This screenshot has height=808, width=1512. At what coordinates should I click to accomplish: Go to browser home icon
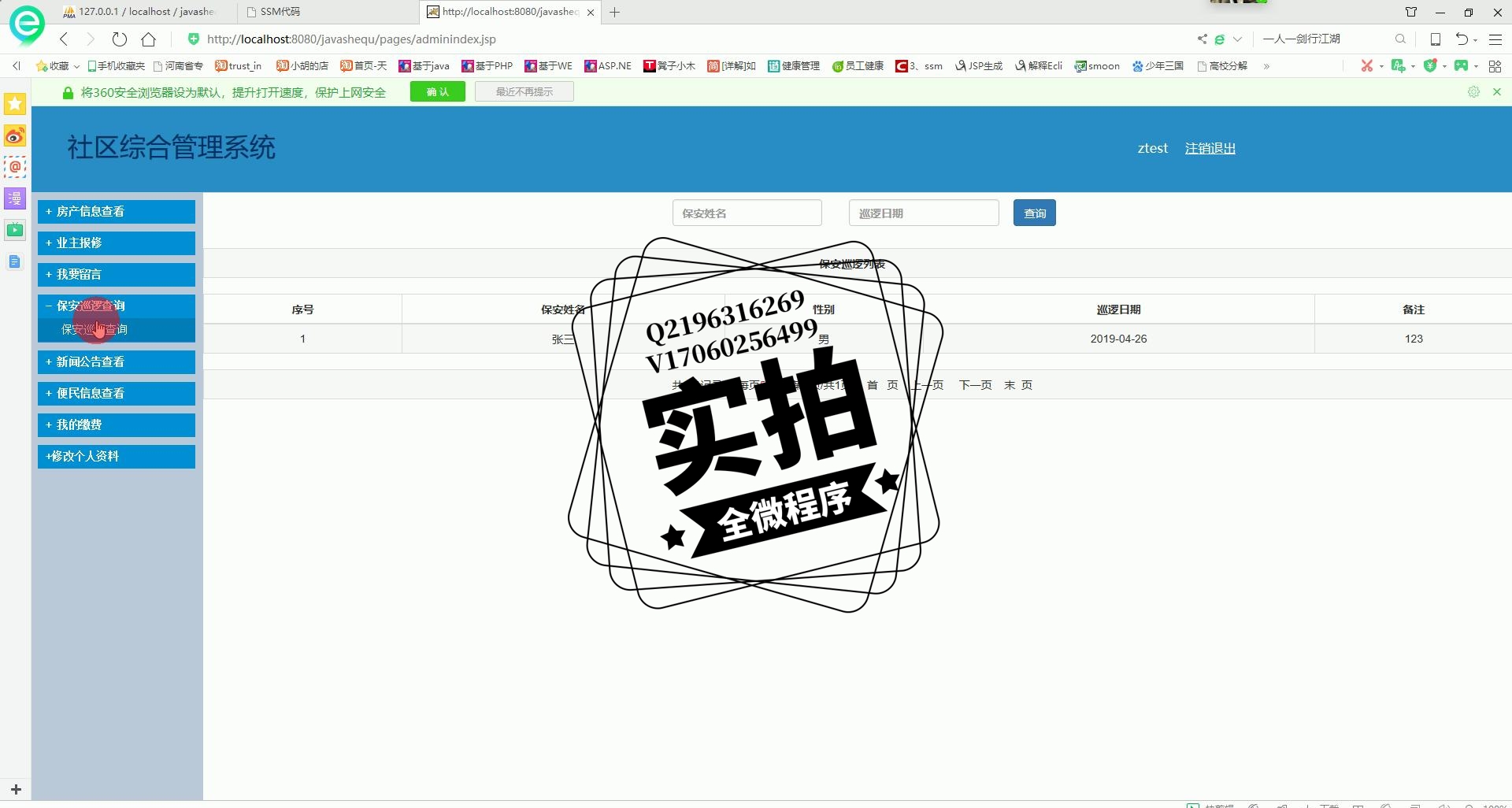point(148,39)
